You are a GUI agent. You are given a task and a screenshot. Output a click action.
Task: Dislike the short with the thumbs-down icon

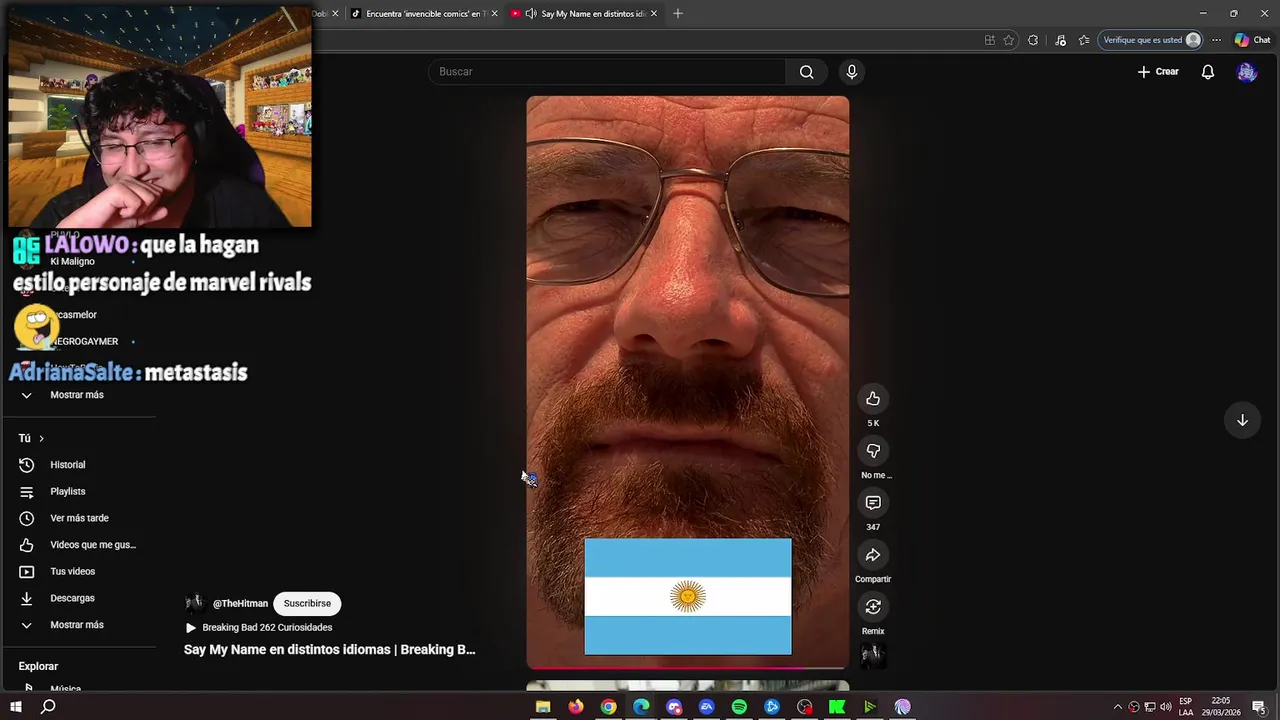(873, 451)
